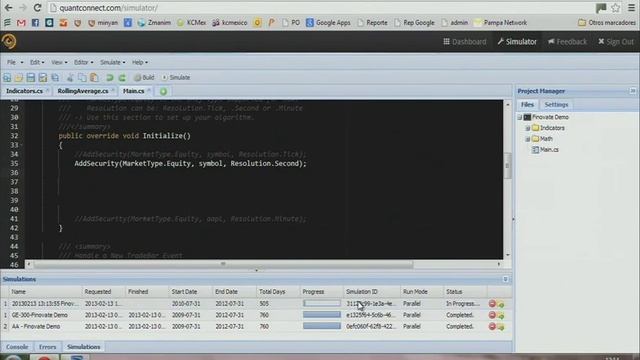
Task: Open the Simulate dropdown menu
Action: 113,62
